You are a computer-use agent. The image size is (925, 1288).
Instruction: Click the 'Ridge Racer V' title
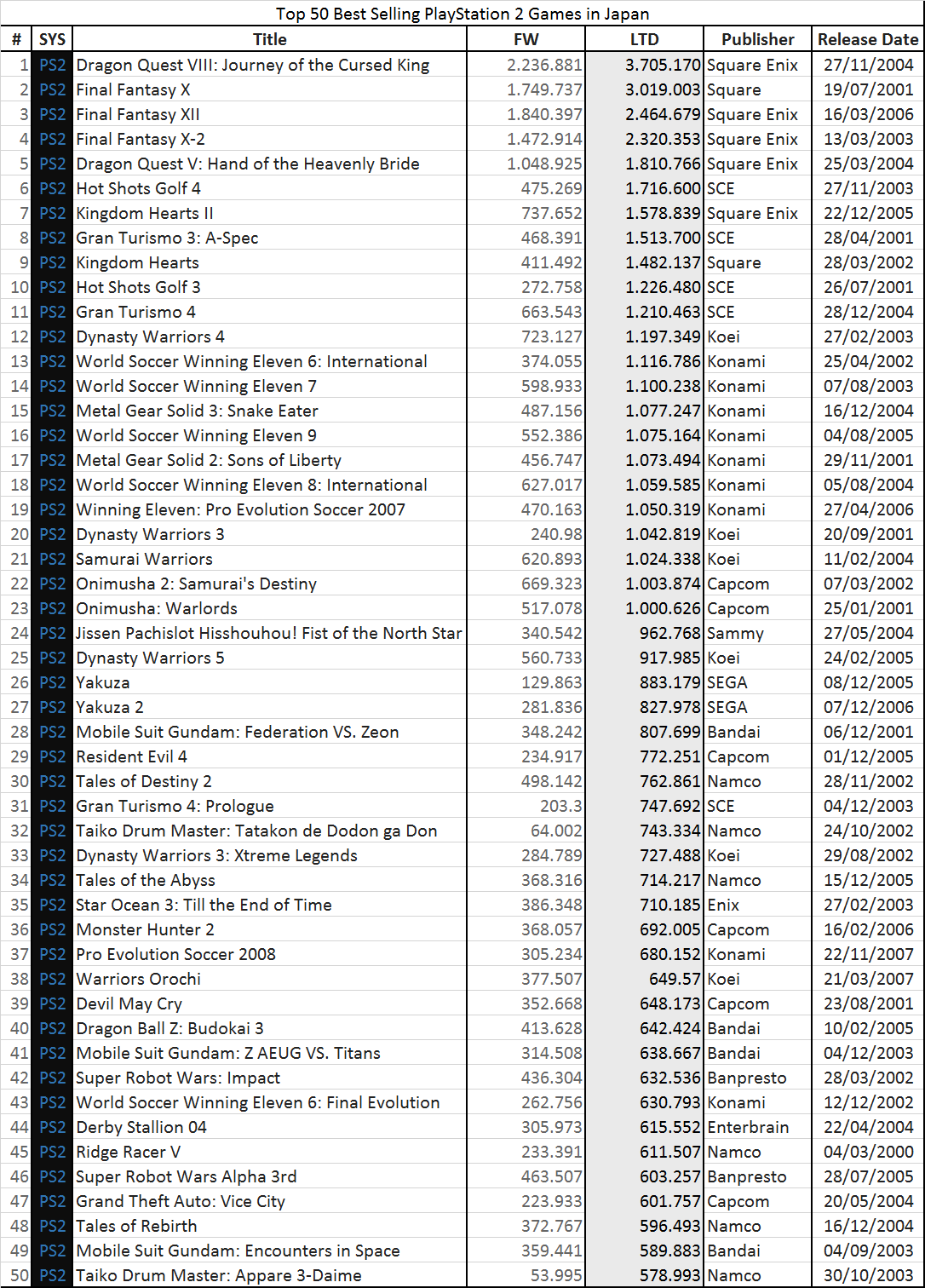(128, 1152)
